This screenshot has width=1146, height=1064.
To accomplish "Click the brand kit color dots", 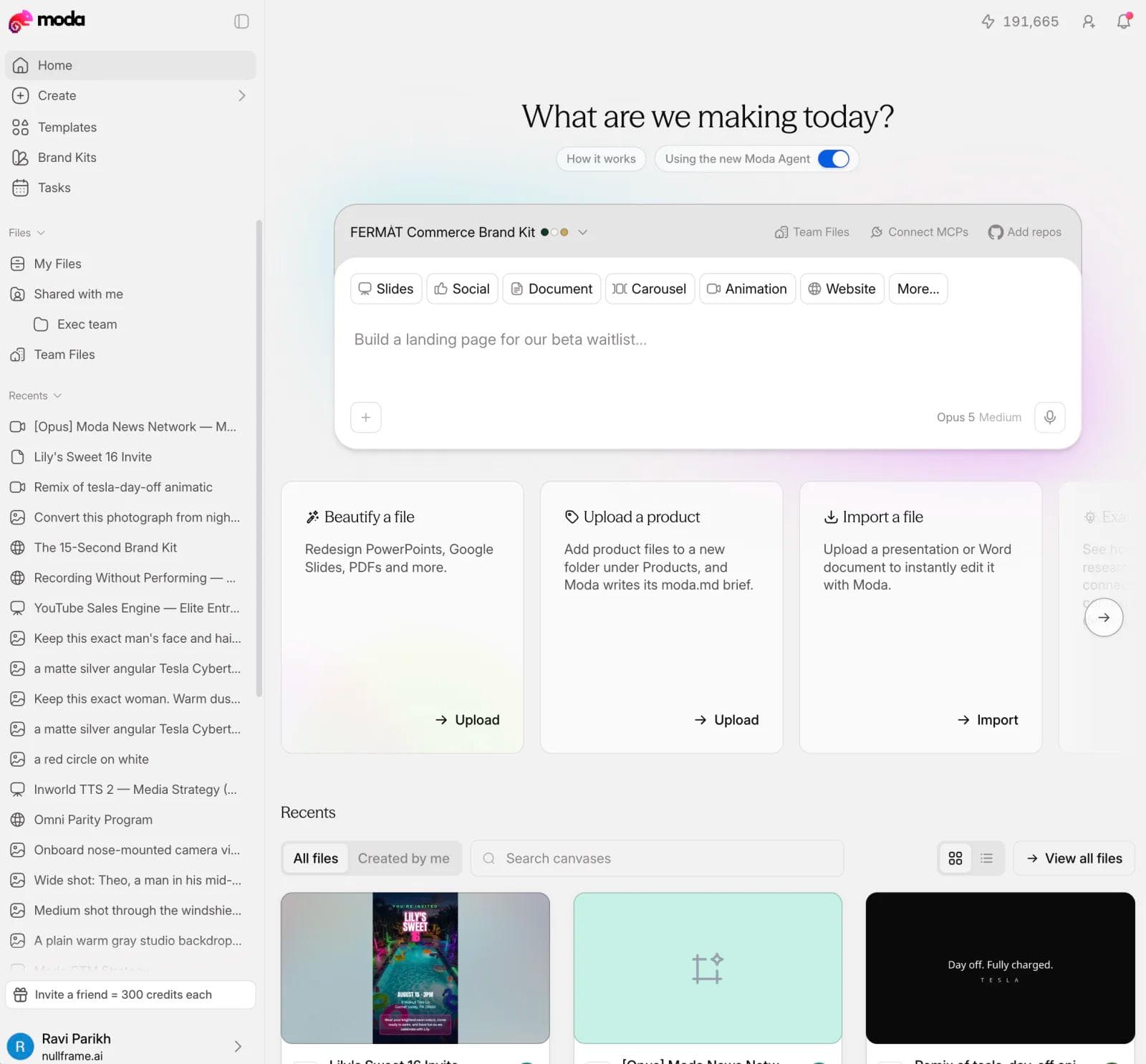I will pyautogui.click(x=554, y=232).
